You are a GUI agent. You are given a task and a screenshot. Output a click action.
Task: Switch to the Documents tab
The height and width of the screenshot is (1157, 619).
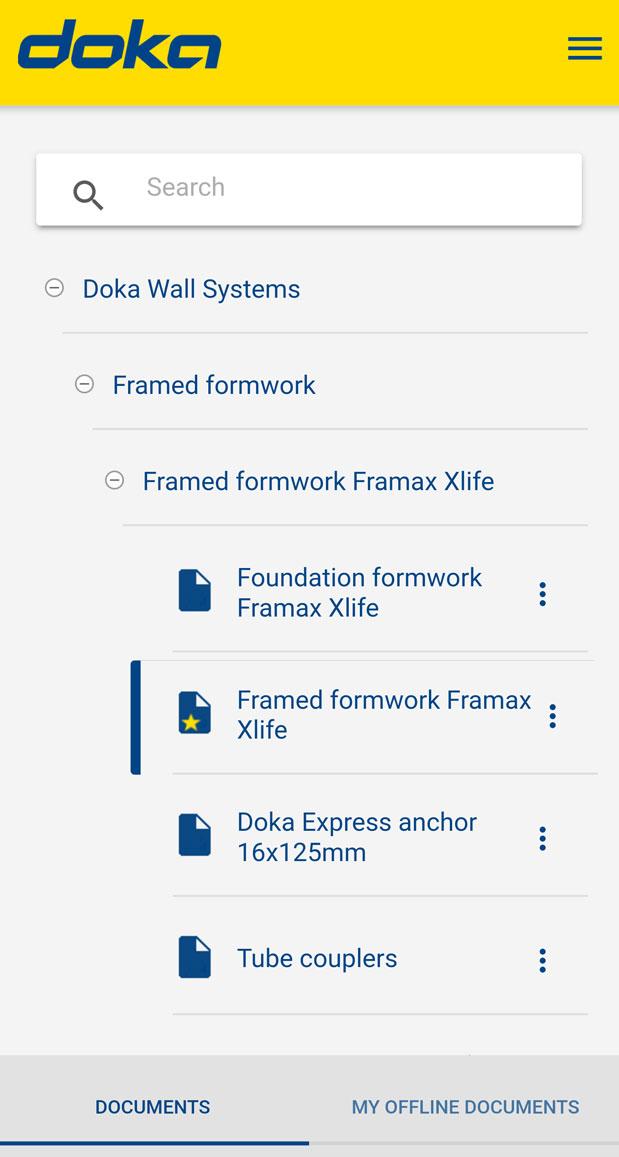pos(153,1107)
